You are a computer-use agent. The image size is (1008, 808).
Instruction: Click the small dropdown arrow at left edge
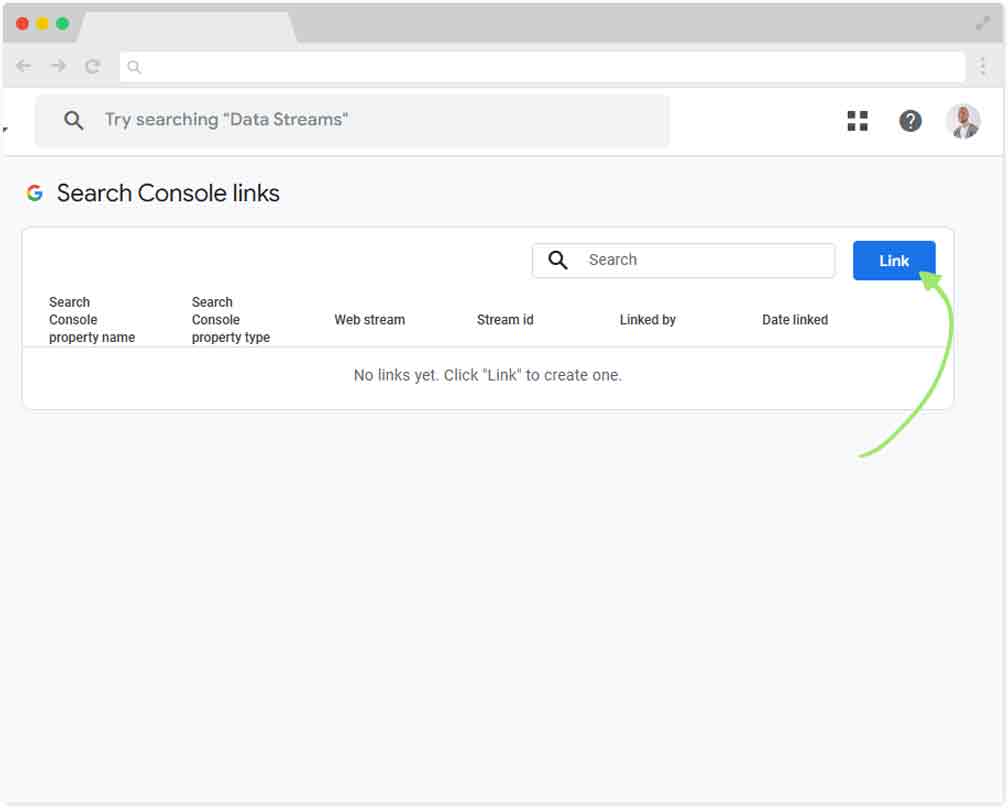[5, 129]
